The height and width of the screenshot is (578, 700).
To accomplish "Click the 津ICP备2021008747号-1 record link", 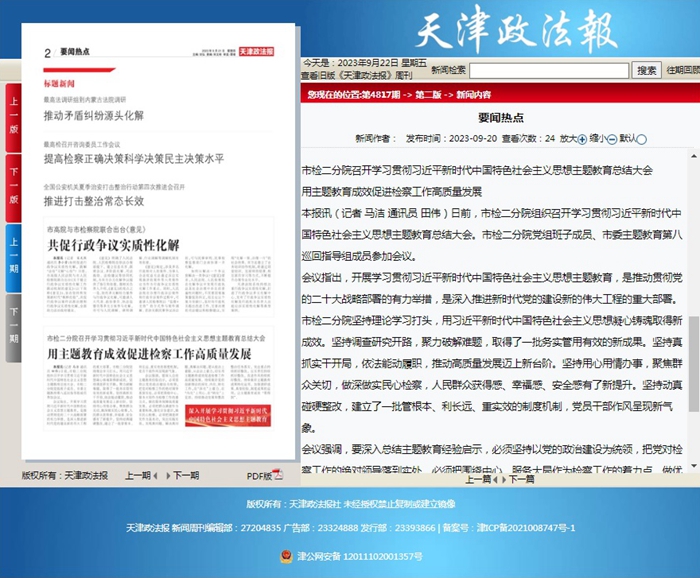I will [526, 528].
